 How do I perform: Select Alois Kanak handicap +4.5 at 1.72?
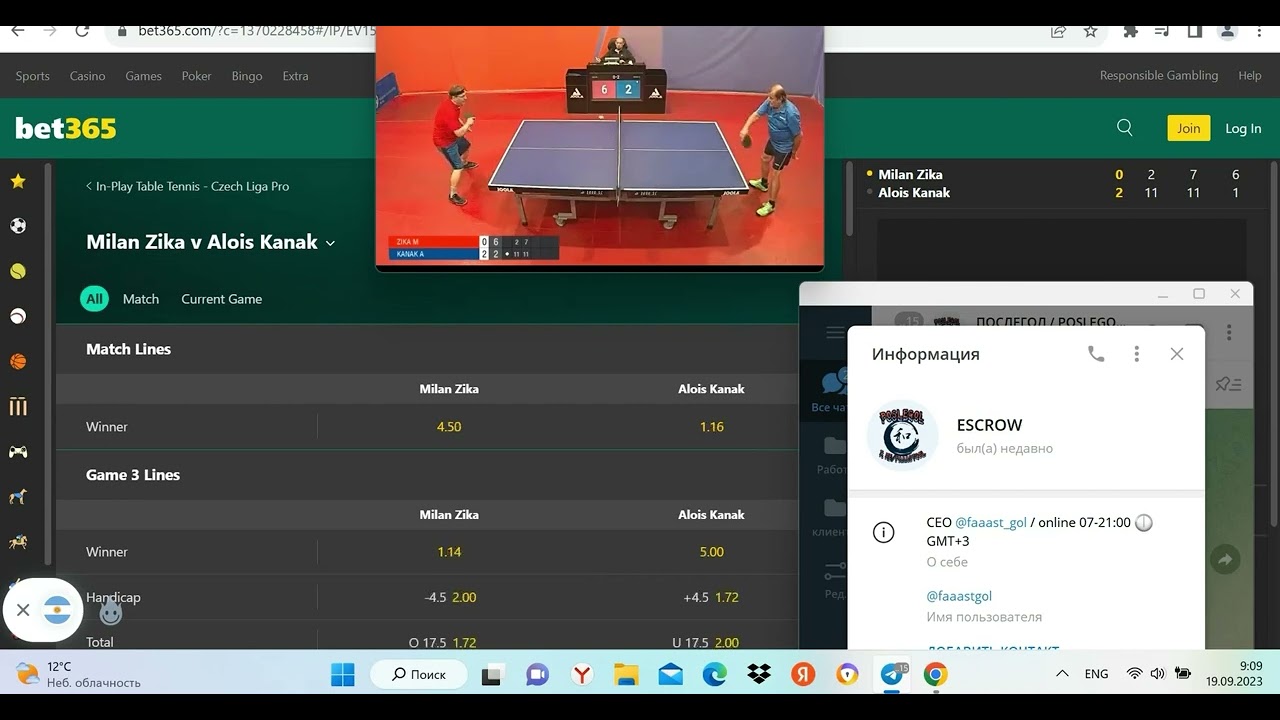coord(711,597)
